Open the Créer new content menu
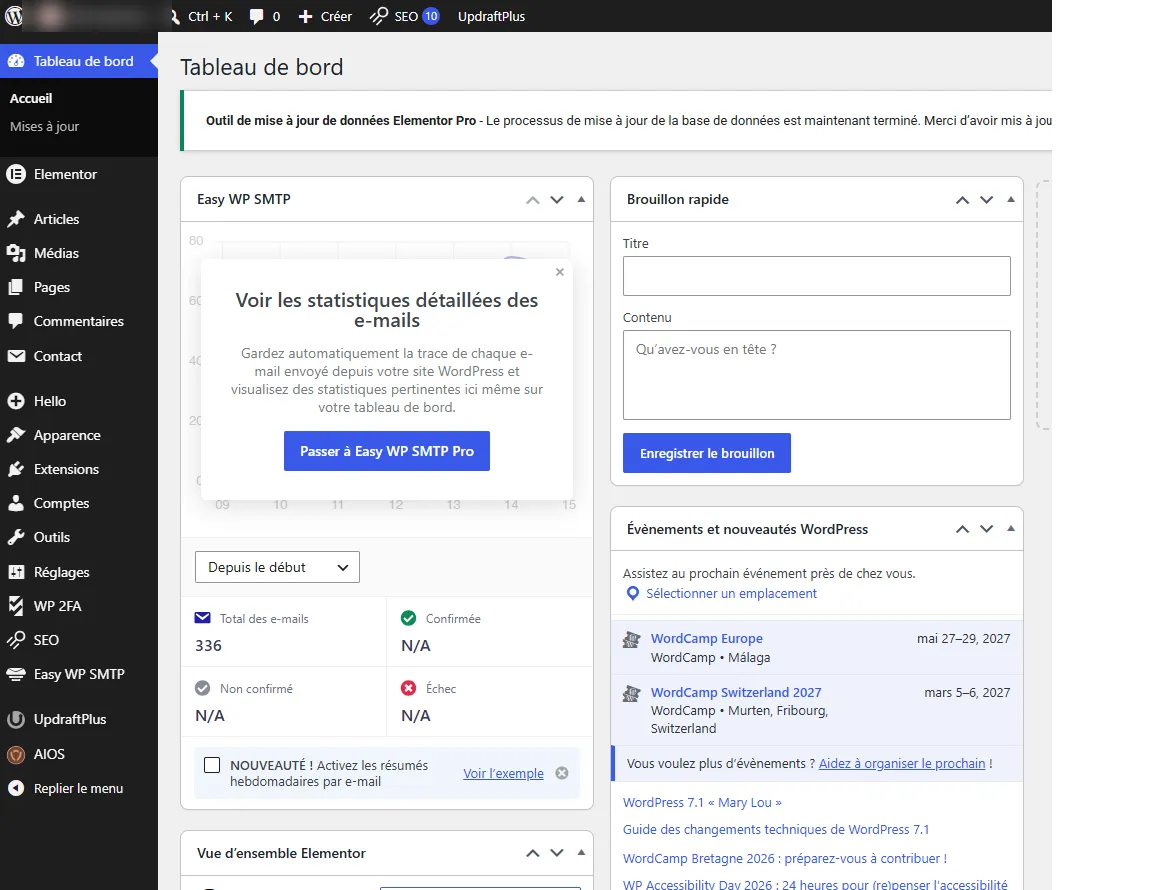Image resolution: width=1152 pixels, height=890 pixels. 325,16
